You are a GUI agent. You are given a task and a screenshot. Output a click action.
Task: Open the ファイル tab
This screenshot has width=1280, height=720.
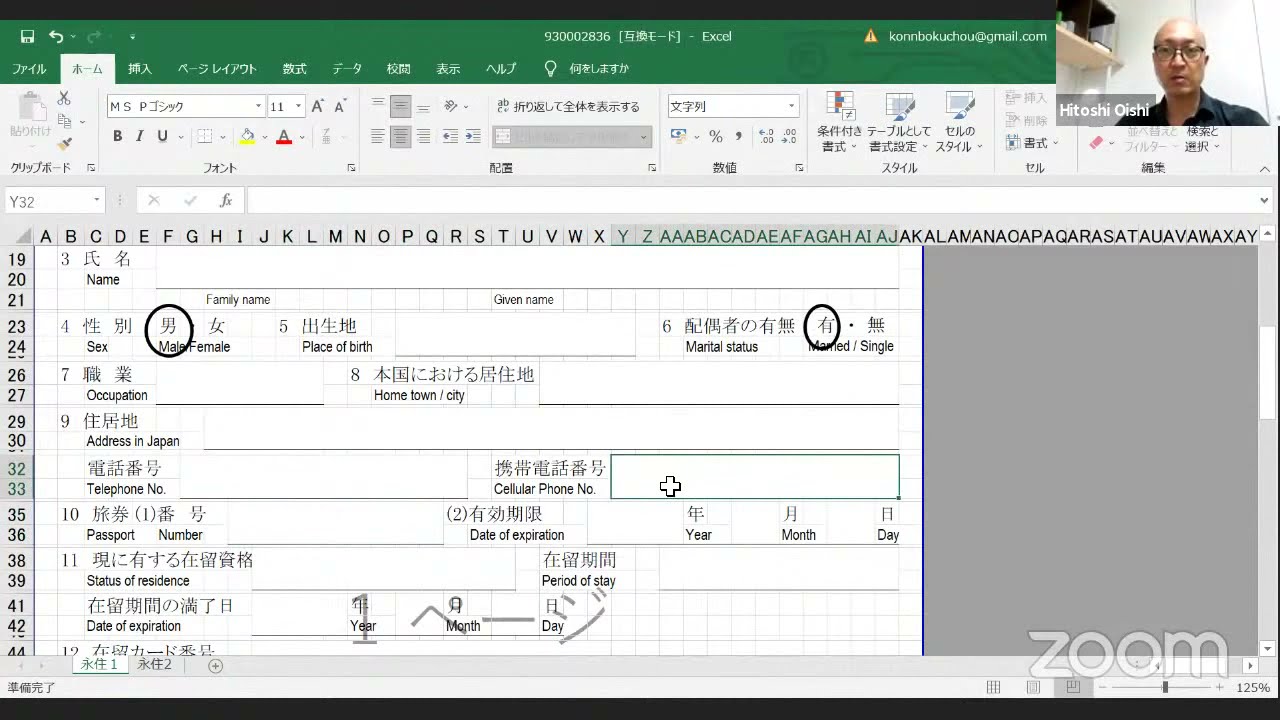29,69
